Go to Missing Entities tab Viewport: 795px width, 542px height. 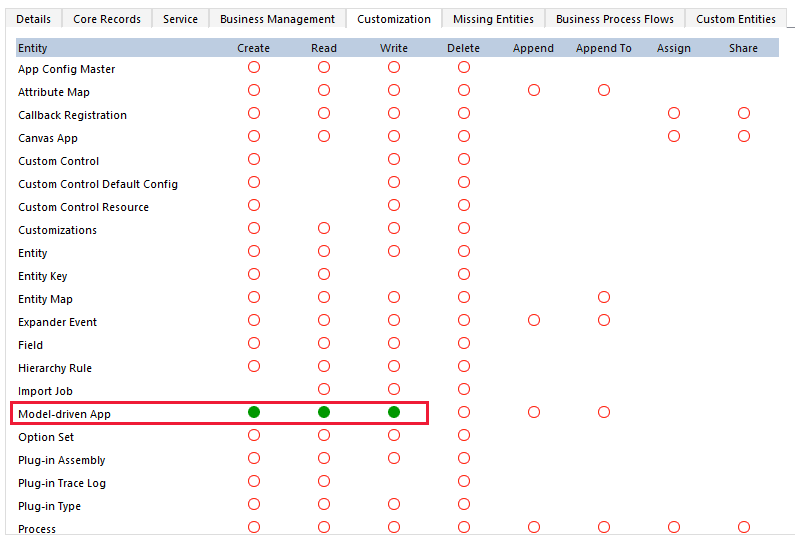click(x=493, y=19)
